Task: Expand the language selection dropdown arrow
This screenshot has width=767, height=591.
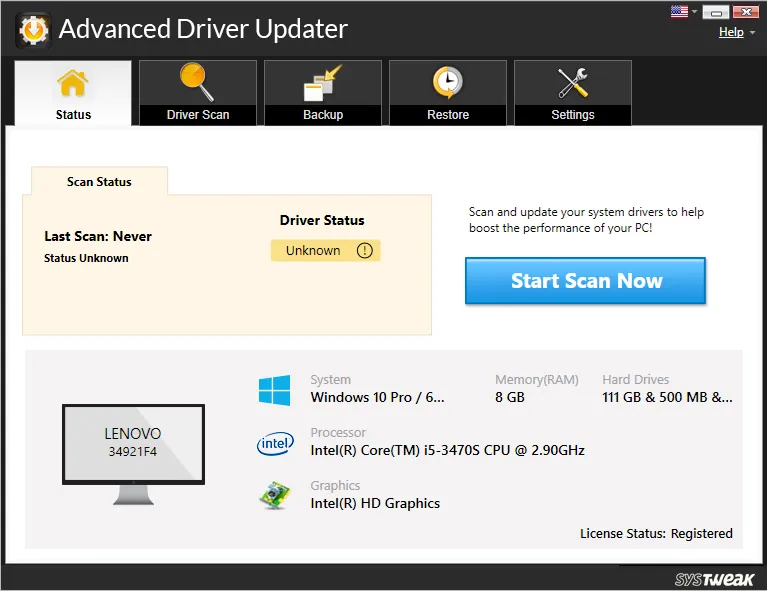Action: 695,12
